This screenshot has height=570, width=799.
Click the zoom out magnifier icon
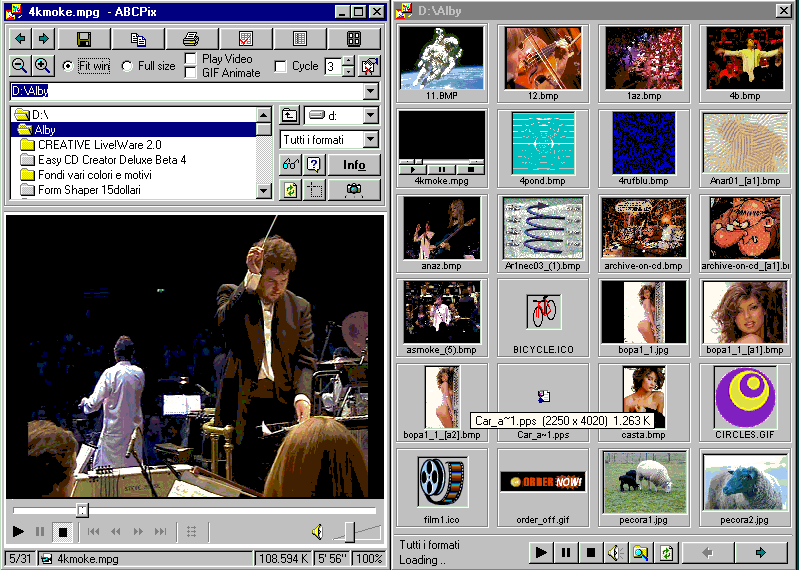click(x=19, y=66)
